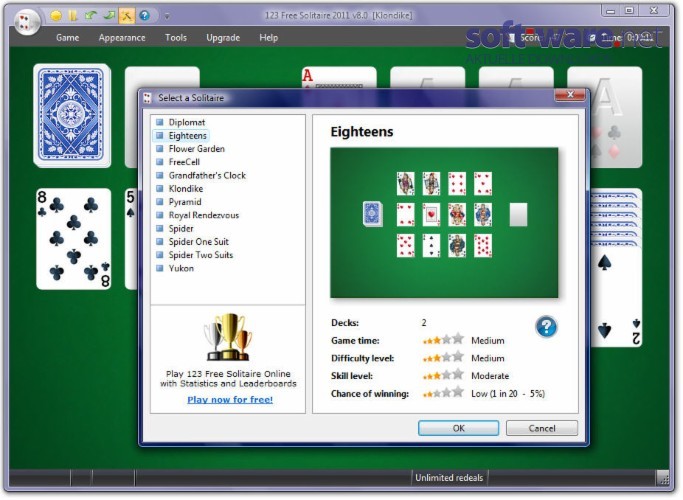Click the Decks value 2
The image size is (683, 500).
[424, 323]
